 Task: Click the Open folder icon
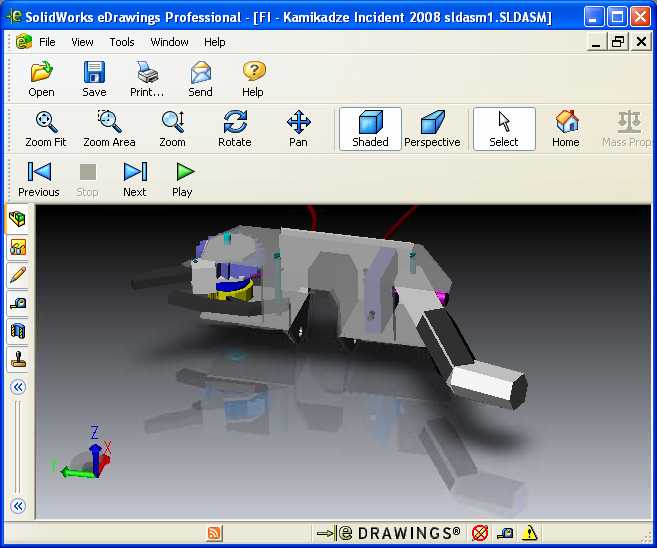tap(41, 79)
